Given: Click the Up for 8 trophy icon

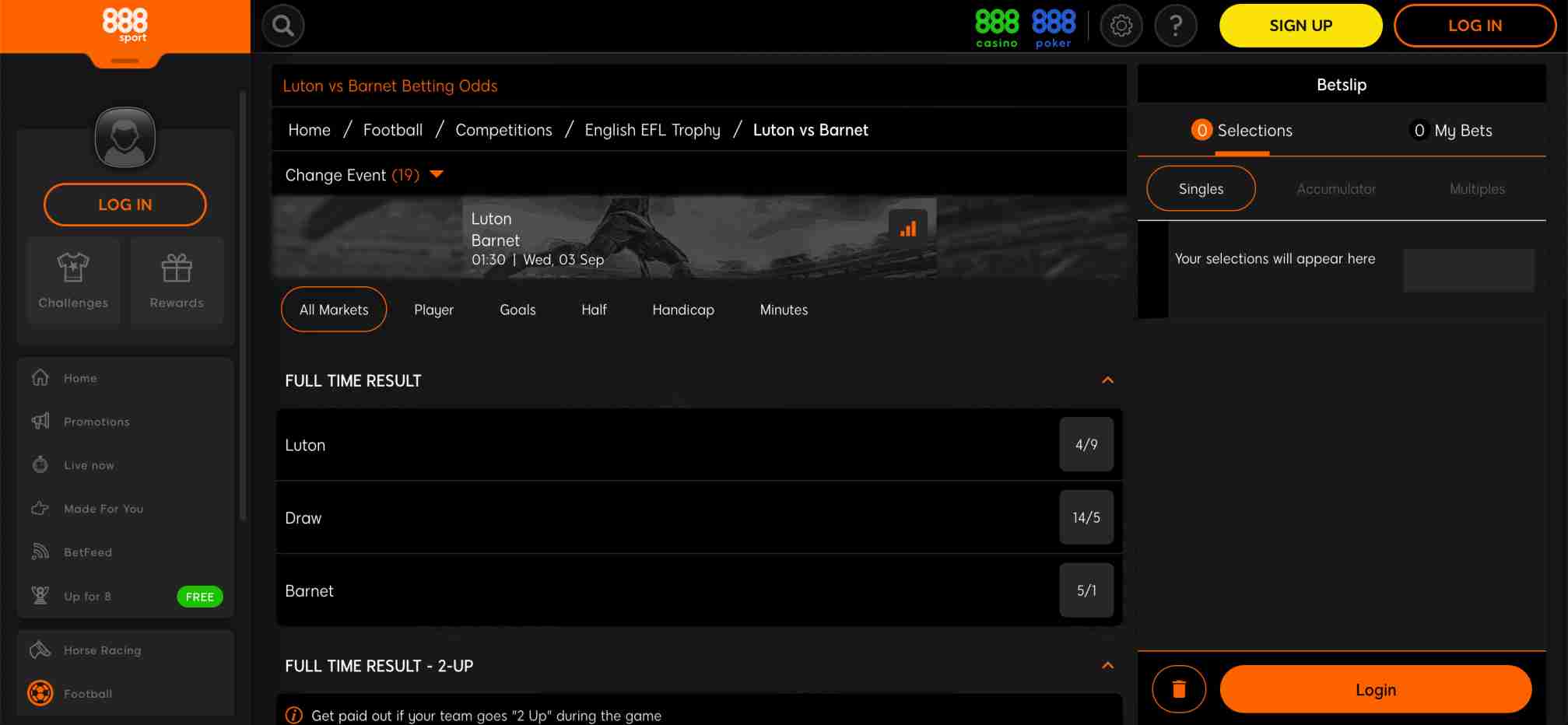Looking at the screenshot, I should click(40, 596).
